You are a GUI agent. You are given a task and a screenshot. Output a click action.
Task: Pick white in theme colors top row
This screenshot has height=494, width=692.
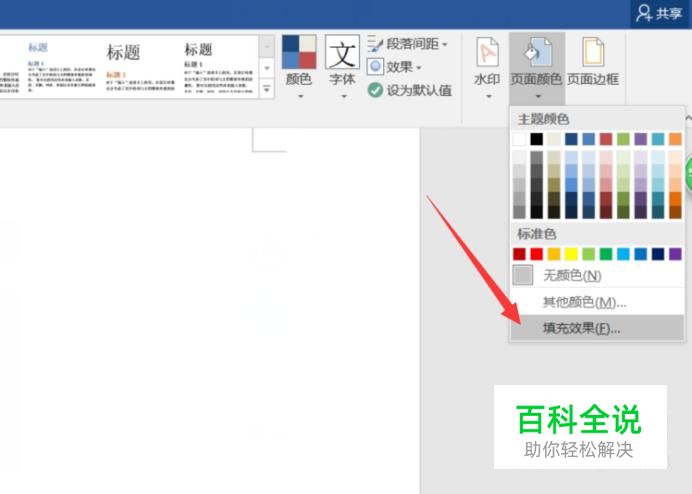pyautogui.click(x=519, y=140)
